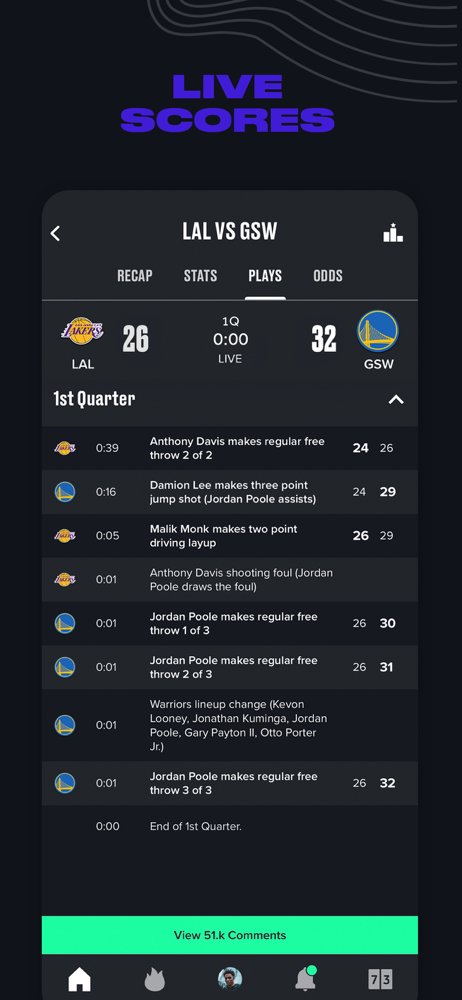Select the PLAYS tab

click(x=265, y=276)
